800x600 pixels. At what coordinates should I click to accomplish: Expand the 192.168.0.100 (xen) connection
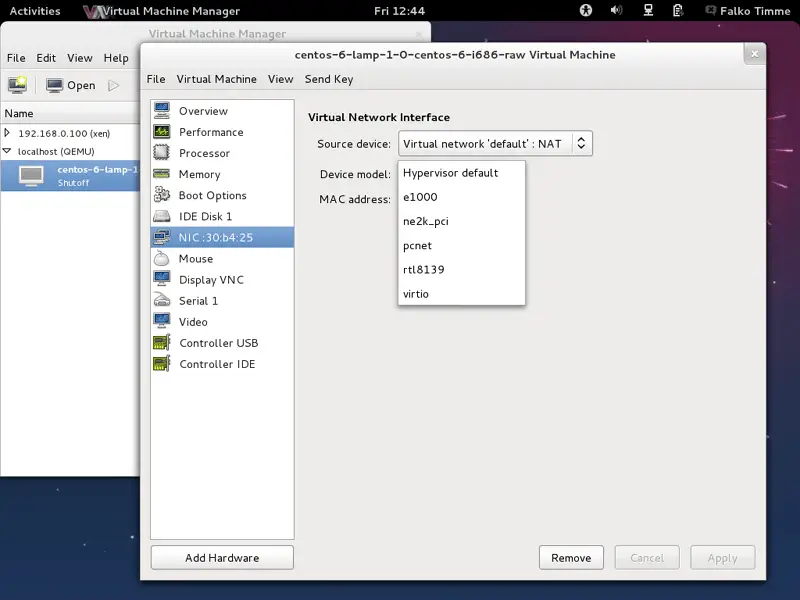click(7, 133)
